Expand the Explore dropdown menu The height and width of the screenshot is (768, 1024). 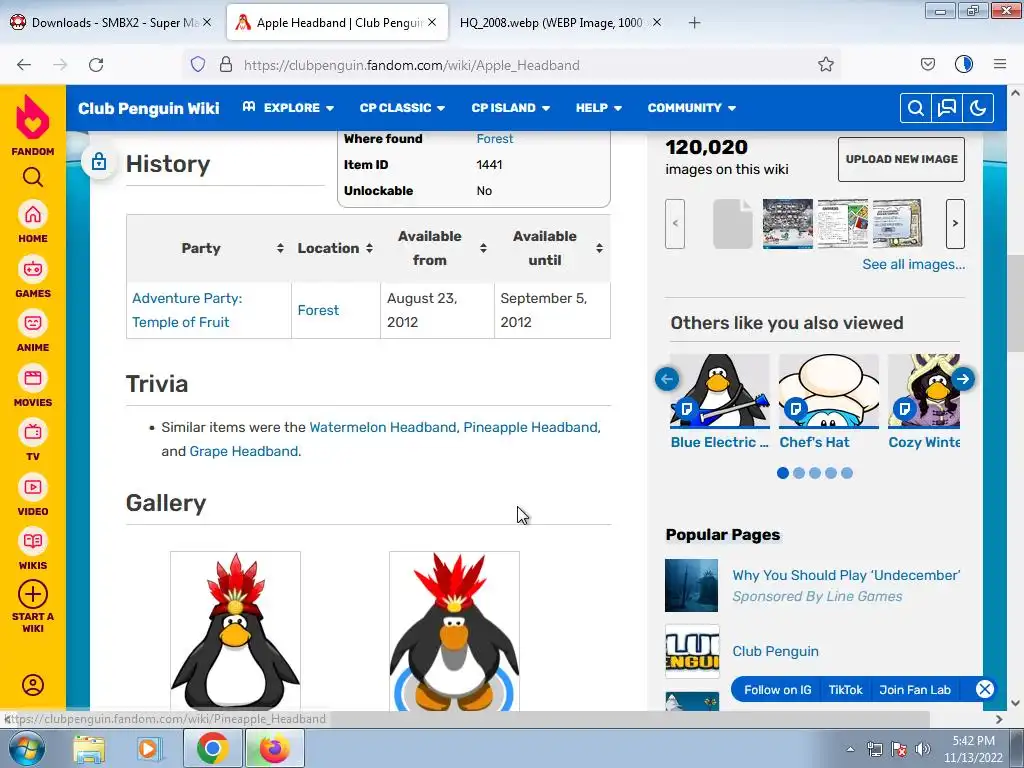coord(288,108)
